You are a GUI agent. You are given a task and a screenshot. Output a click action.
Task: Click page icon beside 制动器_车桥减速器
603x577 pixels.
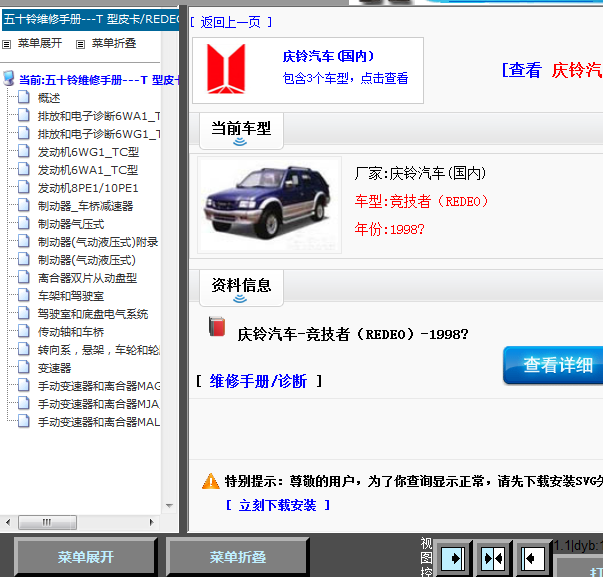click(24, 205)
